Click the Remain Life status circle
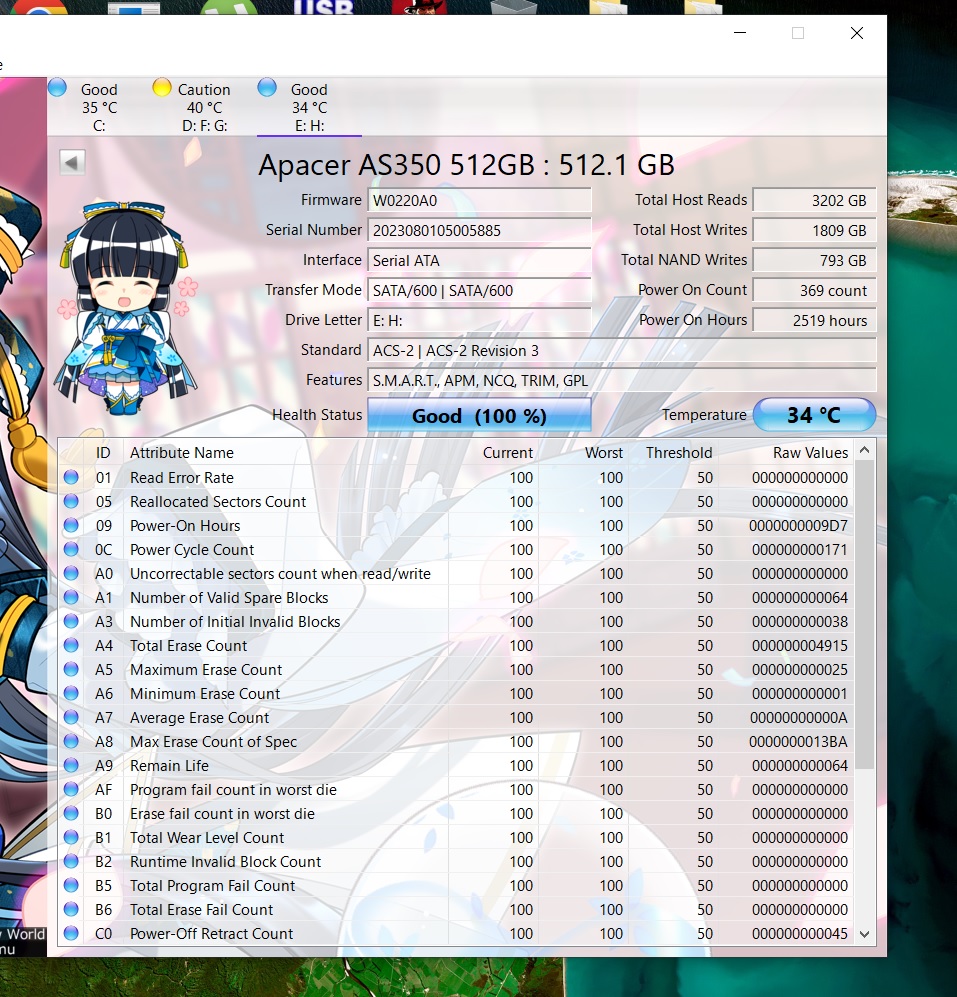The width and height of the screenshot is (957, 997). pos(71,765)
